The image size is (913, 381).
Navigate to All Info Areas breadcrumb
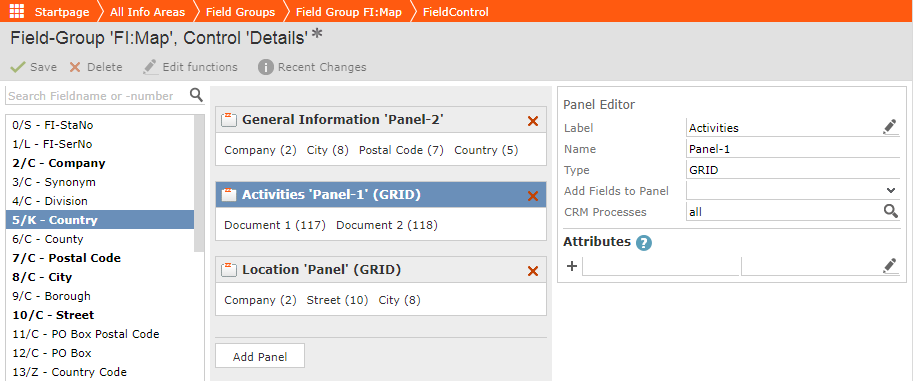[147, 12]
